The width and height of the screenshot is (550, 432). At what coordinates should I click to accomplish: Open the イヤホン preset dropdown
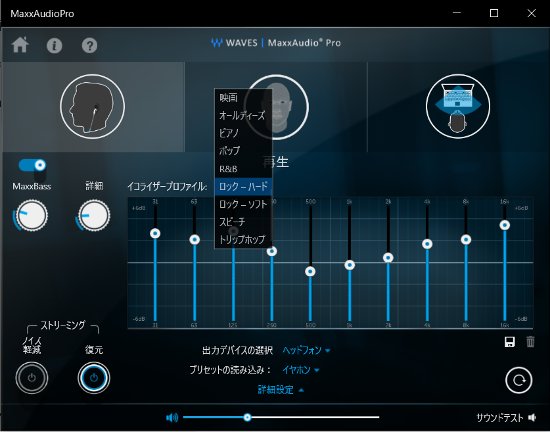pos(301,370)
